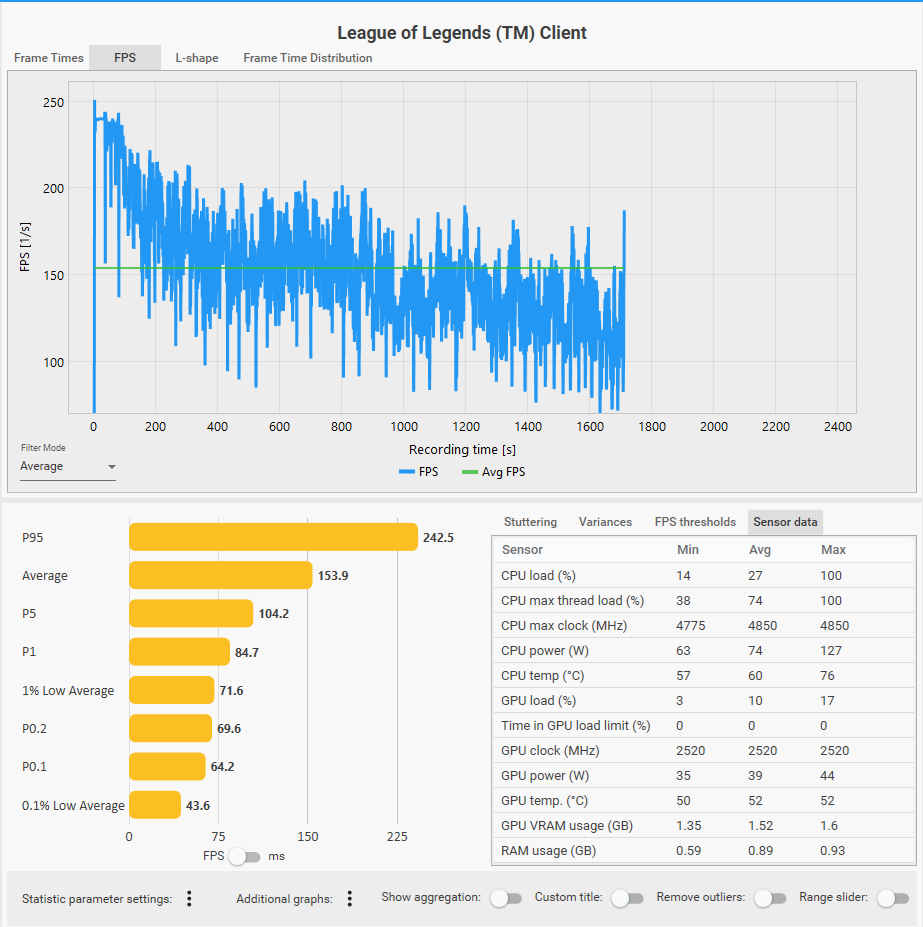
Task: Toggle Avg FPS legend entry
Action: [x=493, y=472]
